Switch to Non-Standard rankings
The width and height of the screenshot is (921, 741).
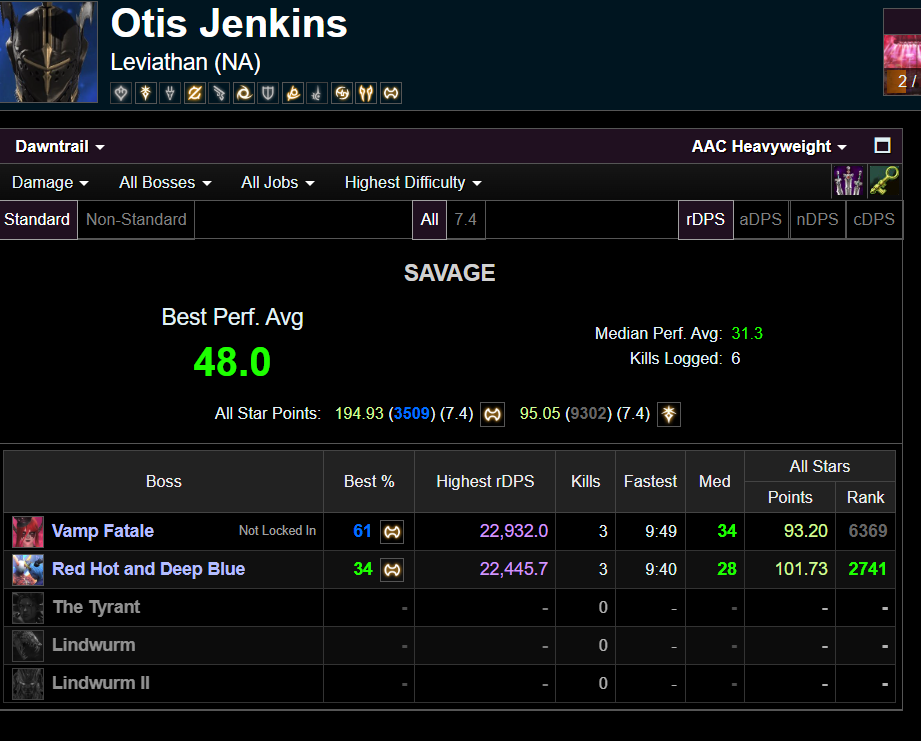(x=136, y=220)
